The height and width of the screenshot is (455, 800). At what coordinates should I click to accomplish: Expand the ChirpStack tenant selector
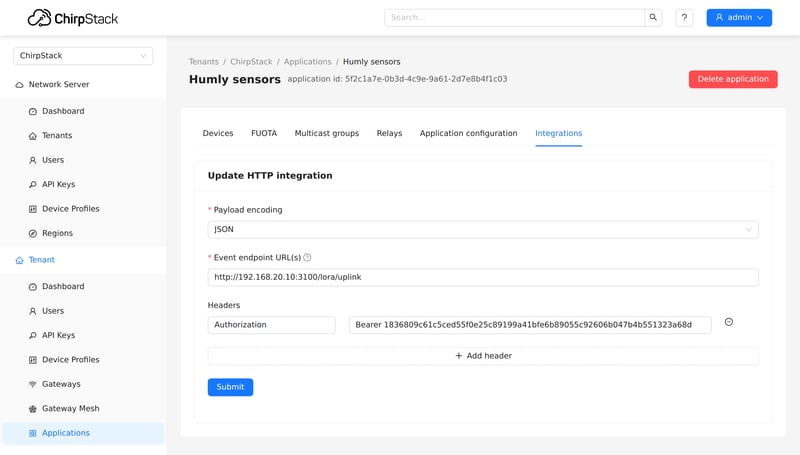(x=83, y=56)
